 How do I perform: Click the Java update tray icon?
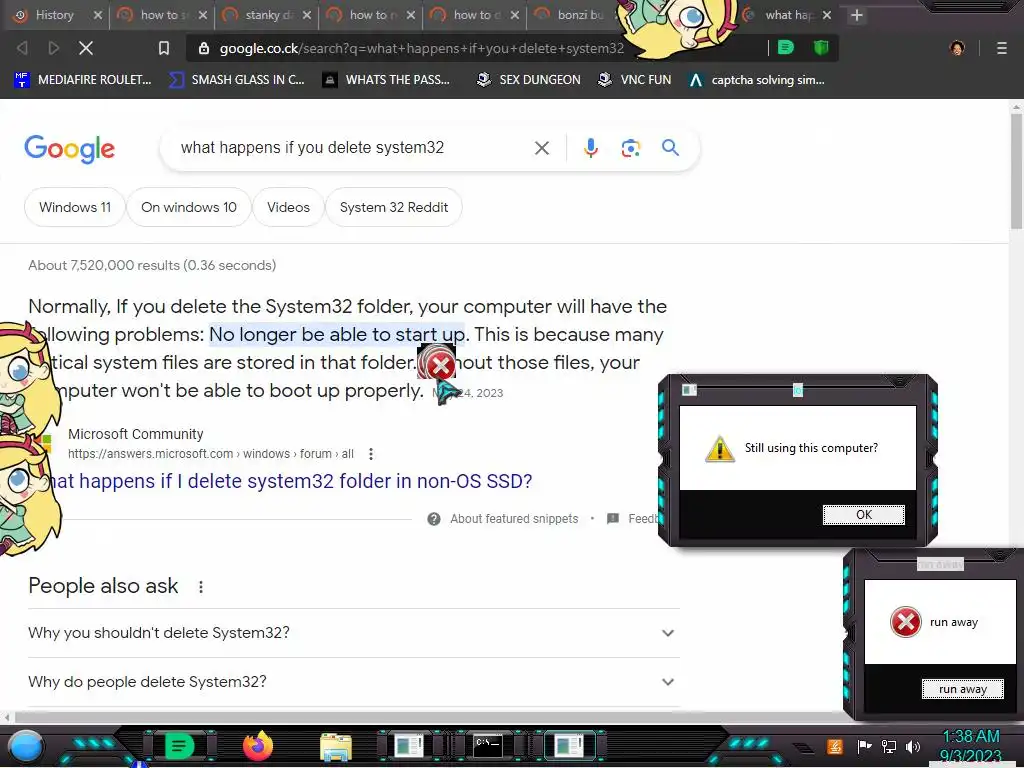click(x=835, y=746)
